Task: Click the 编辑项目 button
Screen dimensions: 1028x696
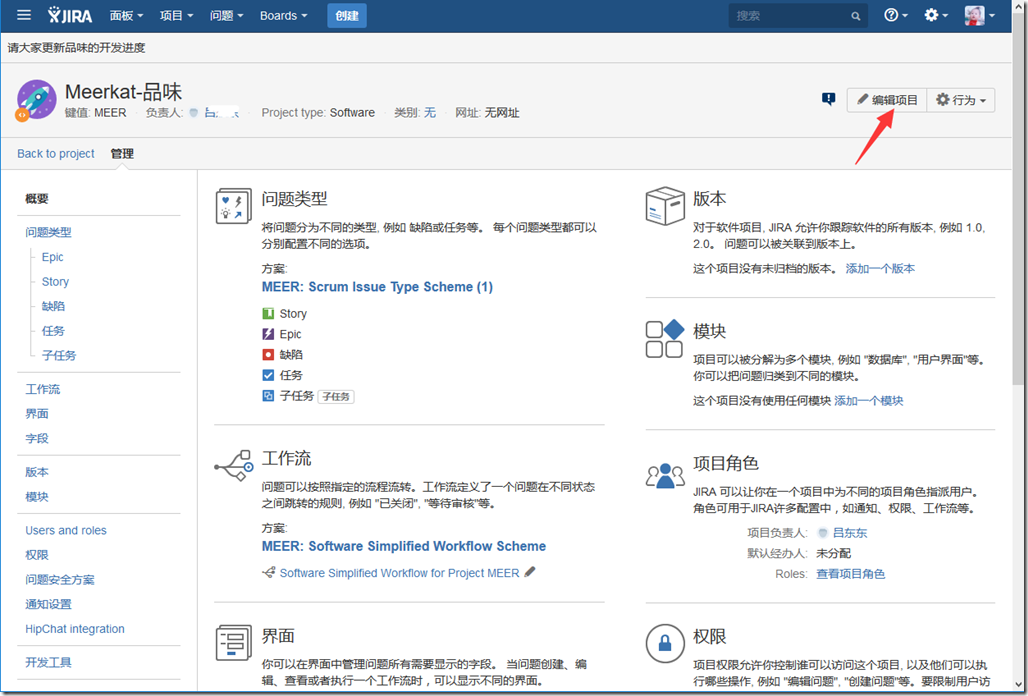Action: click(887, 100)
